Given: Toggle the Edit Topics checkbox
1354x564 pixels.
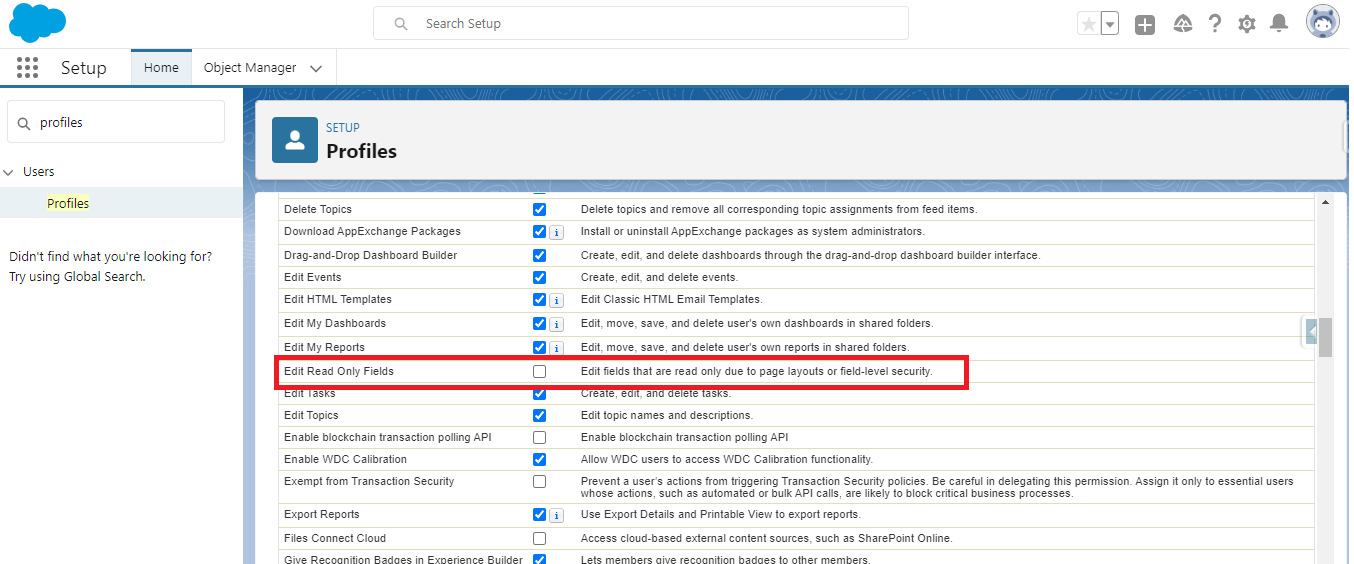Looking at the screenshot, I should pos(540,416).
